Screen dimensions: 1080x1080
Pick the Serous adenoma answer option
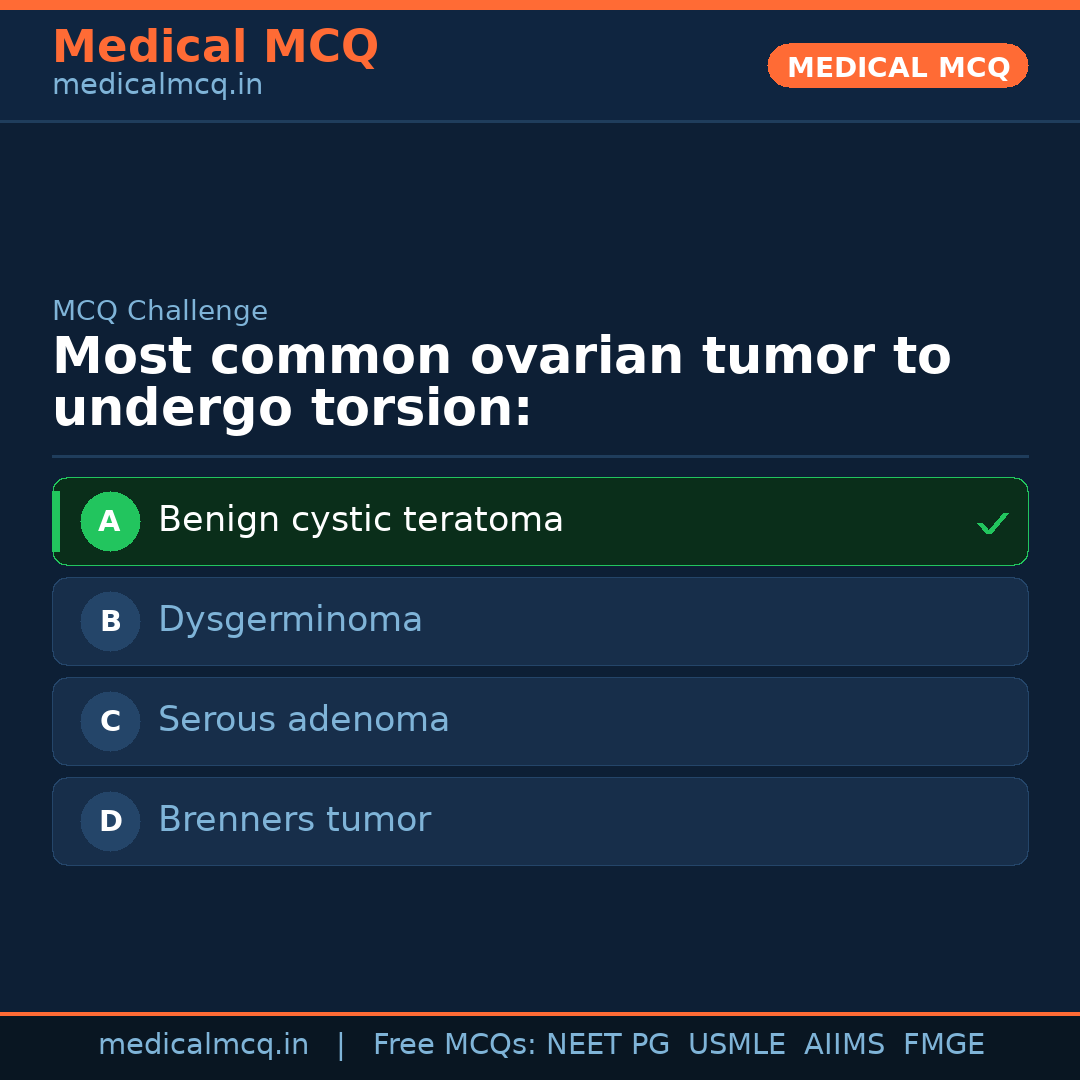click(x=303, y=720)
